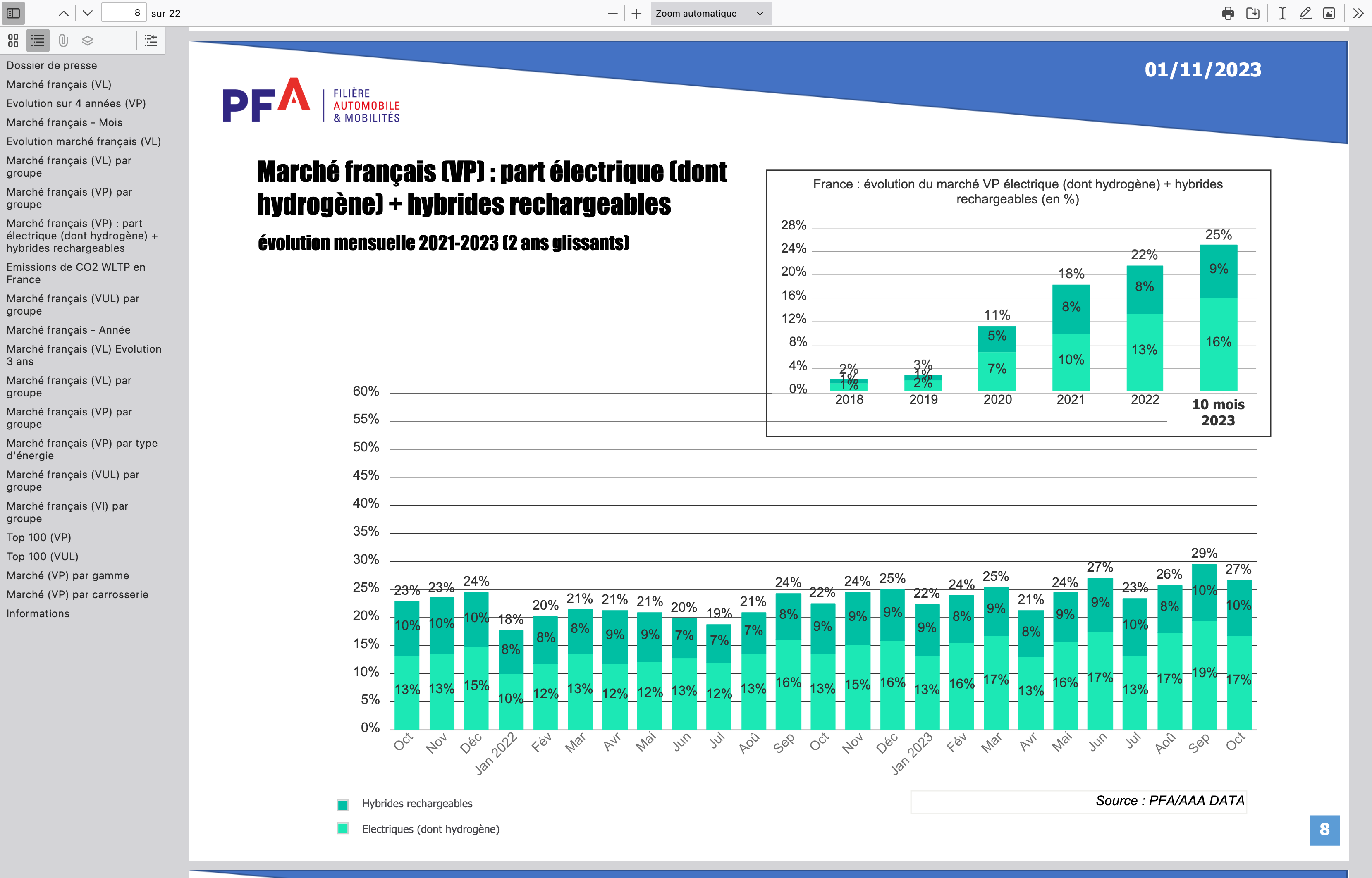The height and width of the screenshot is (878, 1372).
Task: Go to next page arrow
Action: [87, 13]
